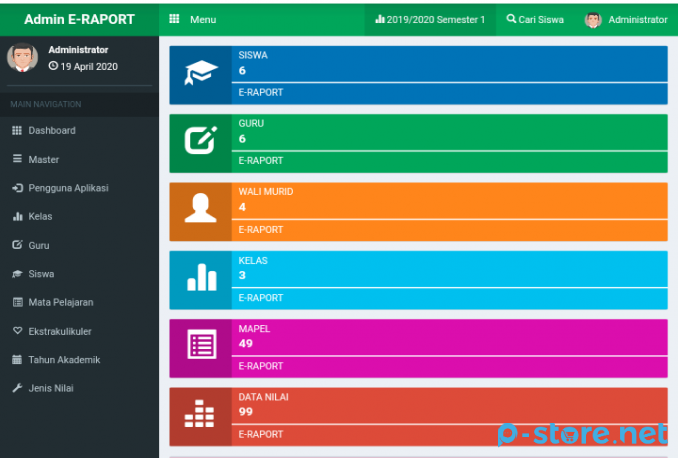The image size is (678, 458).
Task: Click the edit pencil icon on Guru card
Action: (200, 143)
